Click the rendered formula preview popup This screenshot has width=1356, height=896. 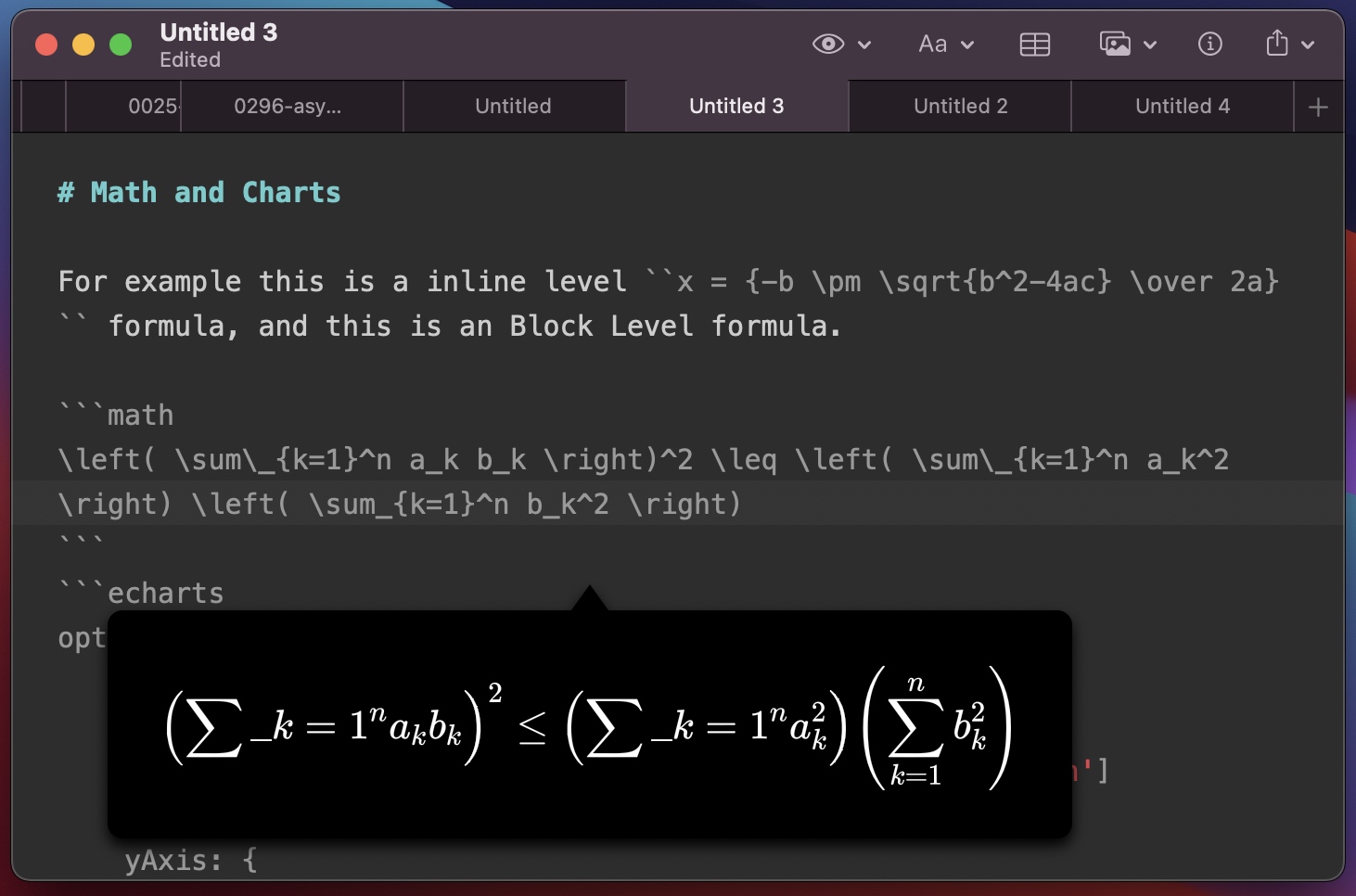[x=590, y=724]
